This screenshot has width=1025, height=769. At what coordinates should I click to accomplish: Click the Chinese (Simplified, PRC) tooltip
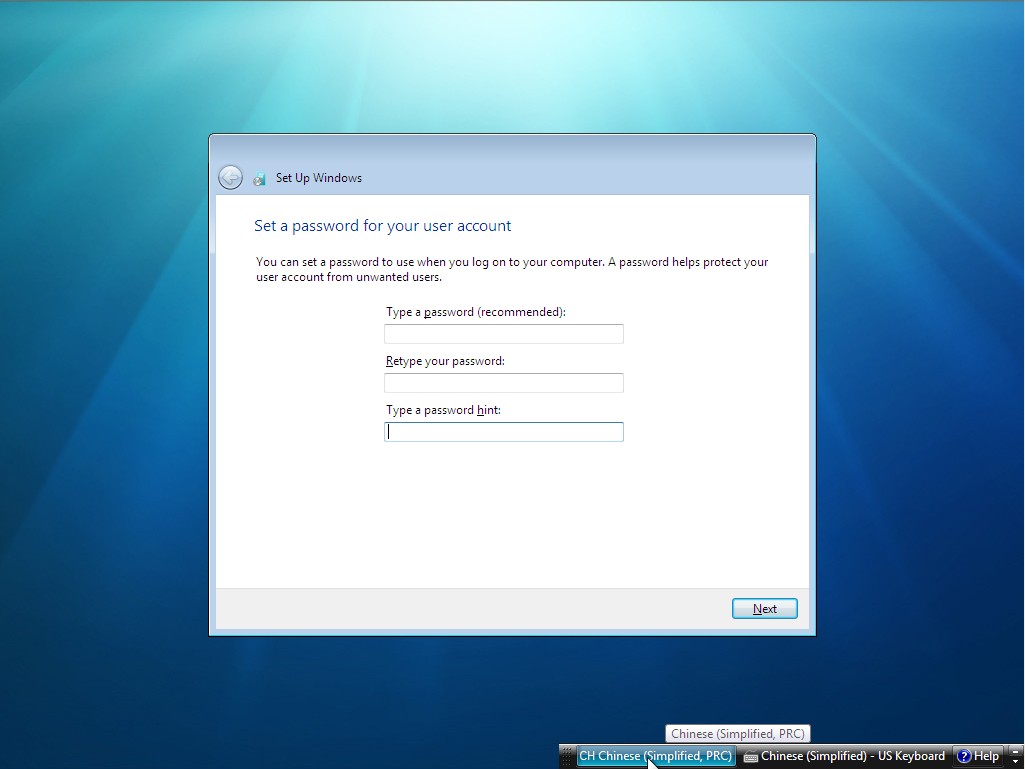tap(737, 733)
